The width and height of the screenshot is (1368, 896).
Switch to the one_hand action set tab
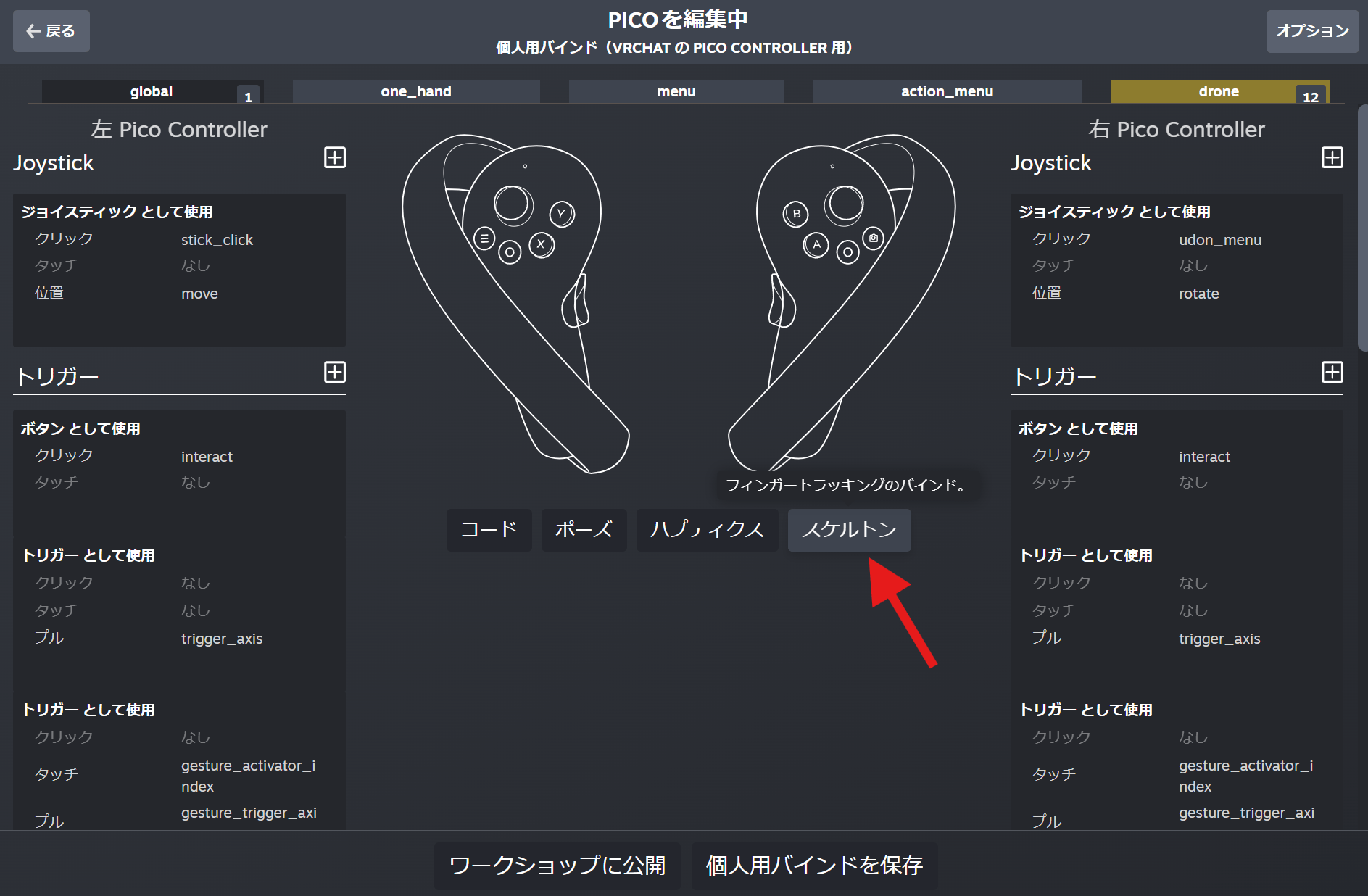point(416,91)
